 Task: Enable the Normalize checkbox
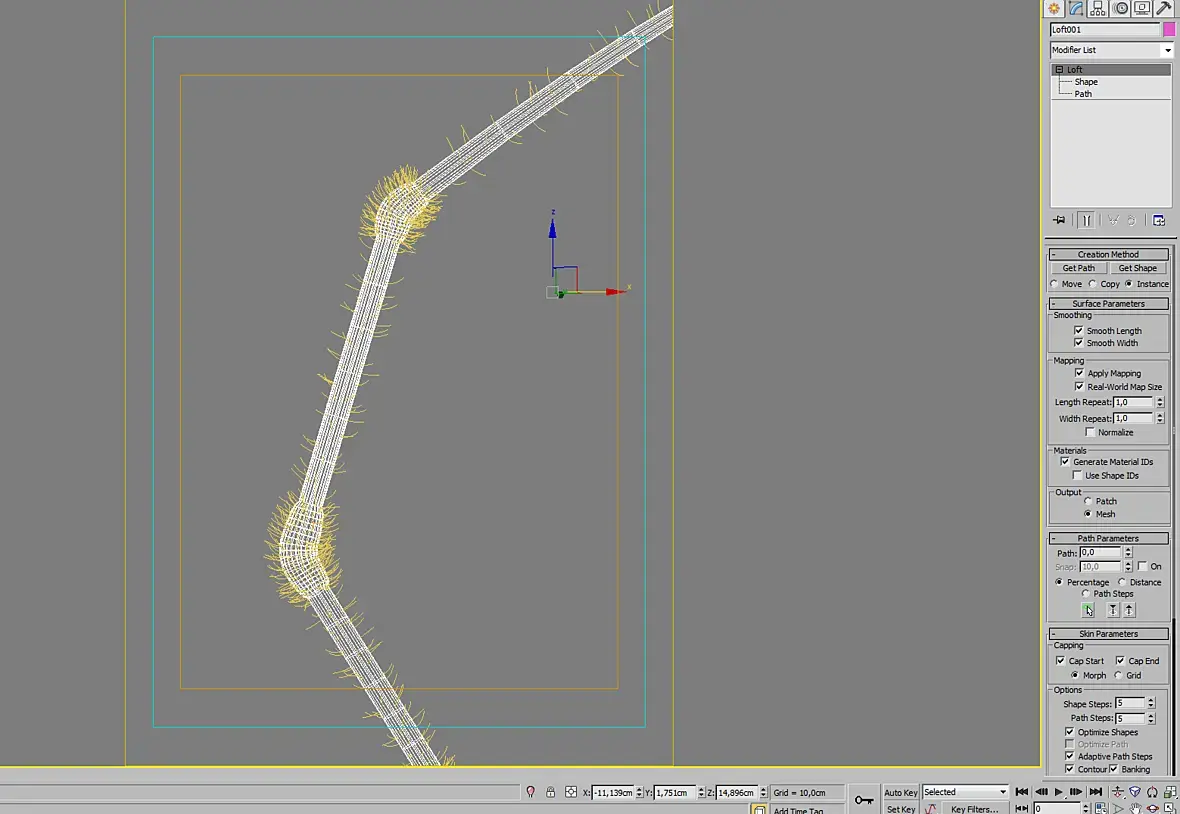[x=1090, y=432]
